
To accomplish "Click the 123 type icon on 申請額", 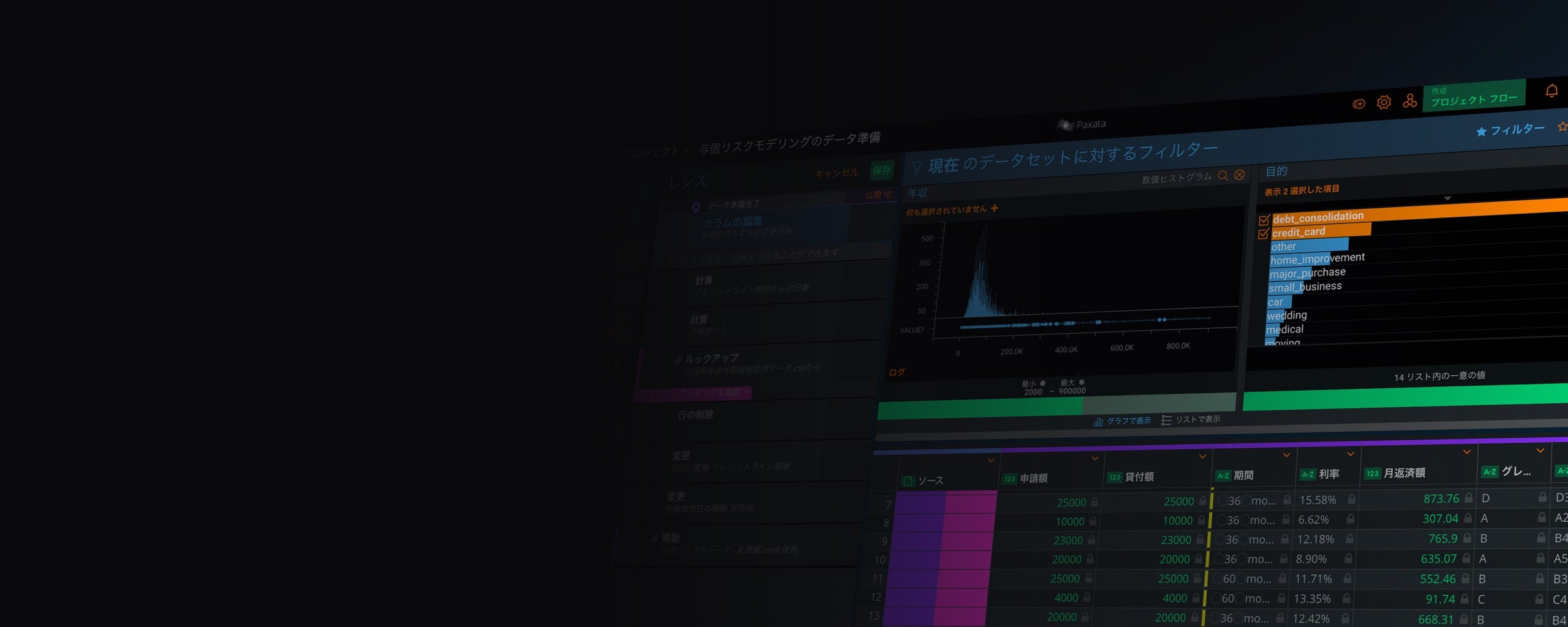I will (1009, 479).
